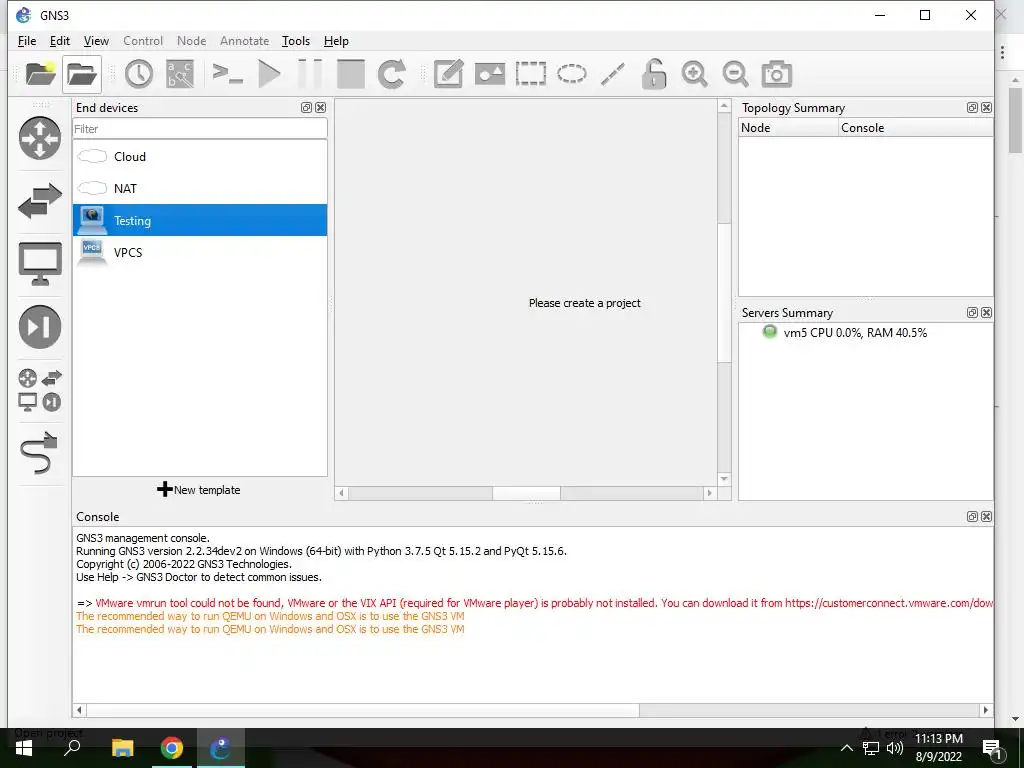The height and width of the screenshot is (768, 1024).
Task: Click the Zoom out magnifier icon
Action: 735,74
